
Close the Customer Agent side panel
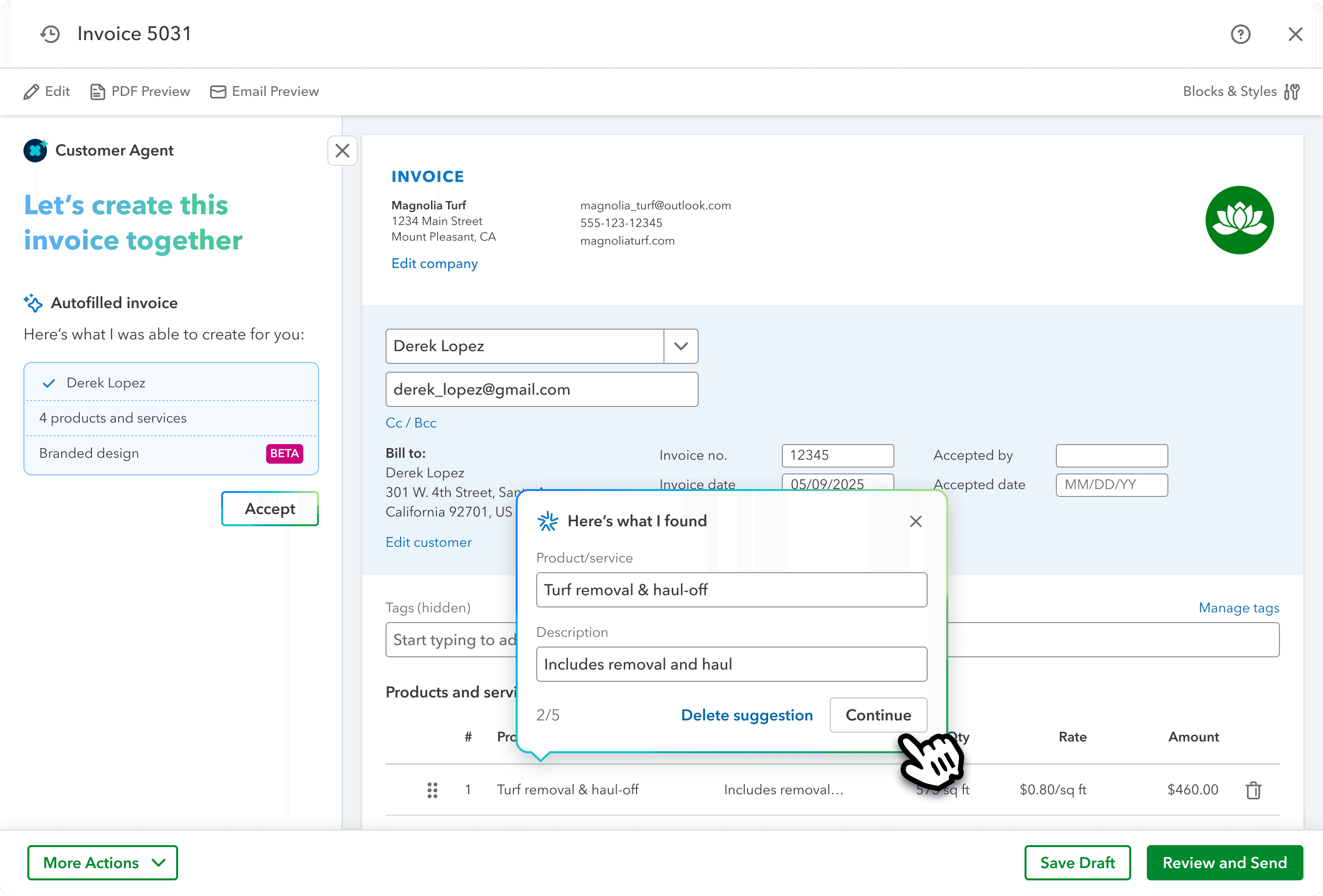342,151
